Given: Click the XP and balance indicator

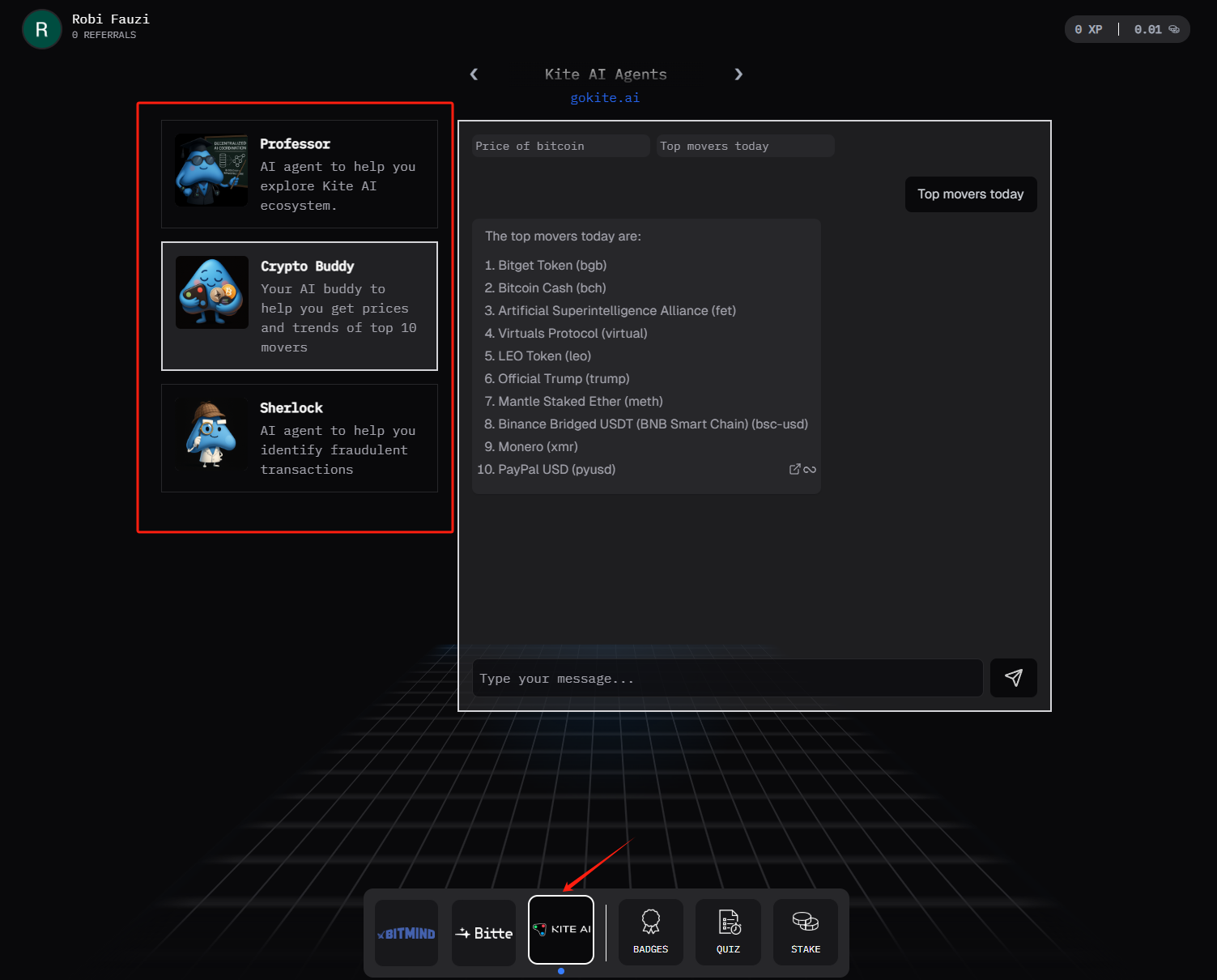Looking at the screenshot, I should pos(1126,29).
